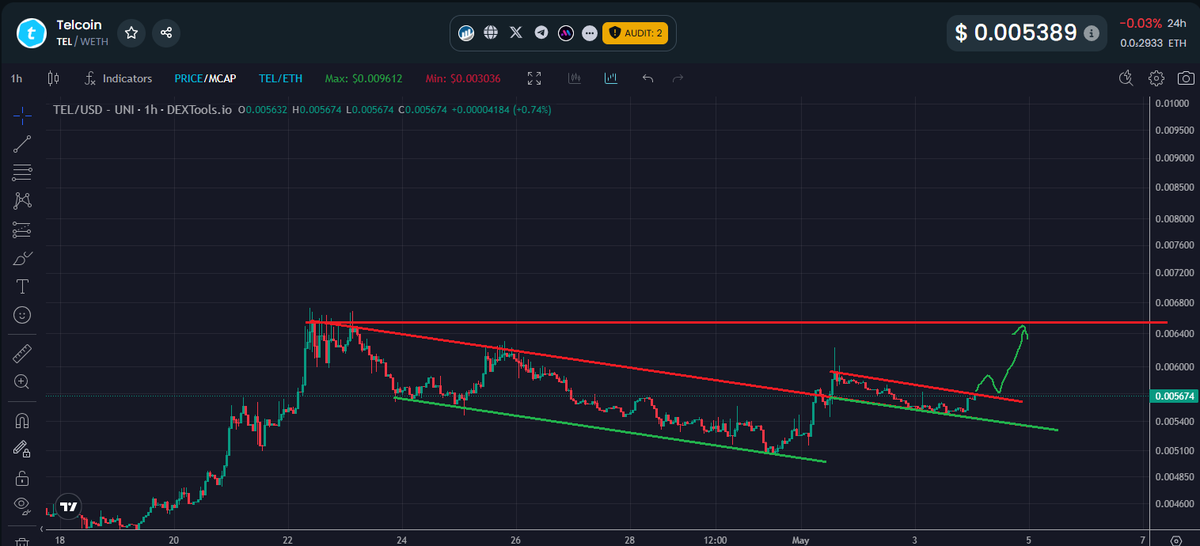Open the horizontal lines Fibonacci tool
The height and width of the screenshot is (546, 1200).
point(22,171)
